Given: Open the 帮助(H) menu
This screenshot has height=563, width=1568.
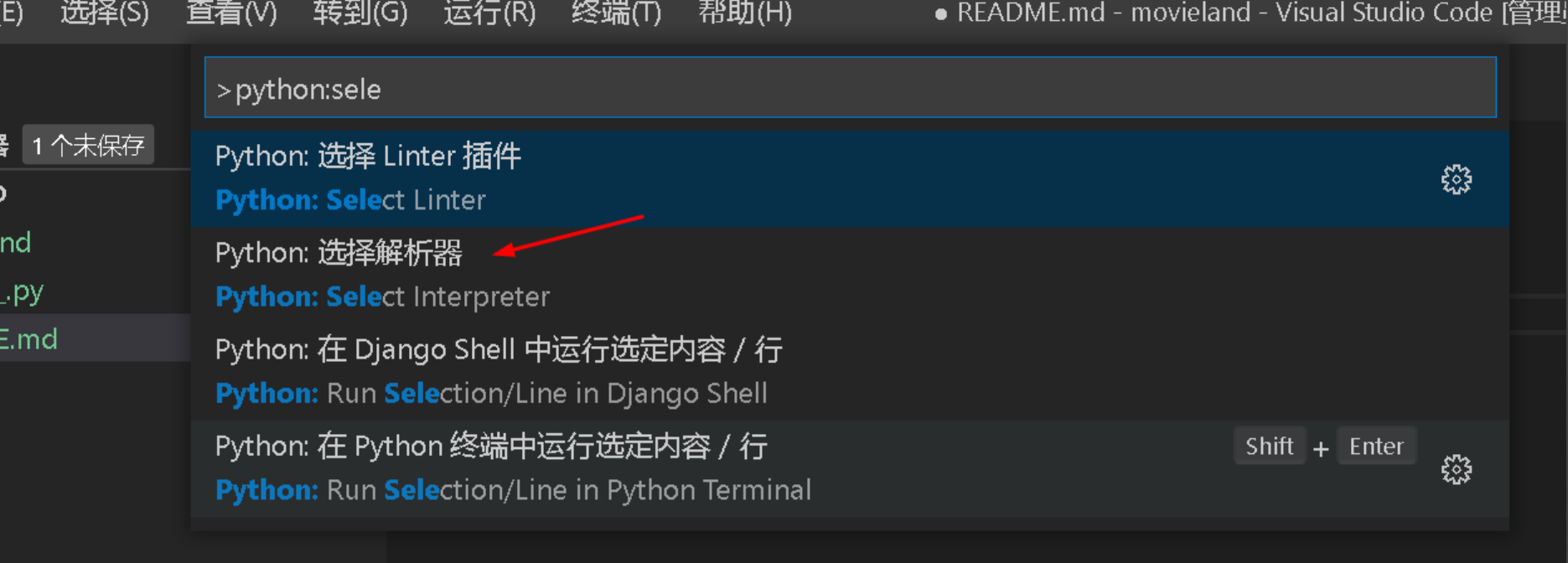Looking at the screenshot, I should point(745,13).
